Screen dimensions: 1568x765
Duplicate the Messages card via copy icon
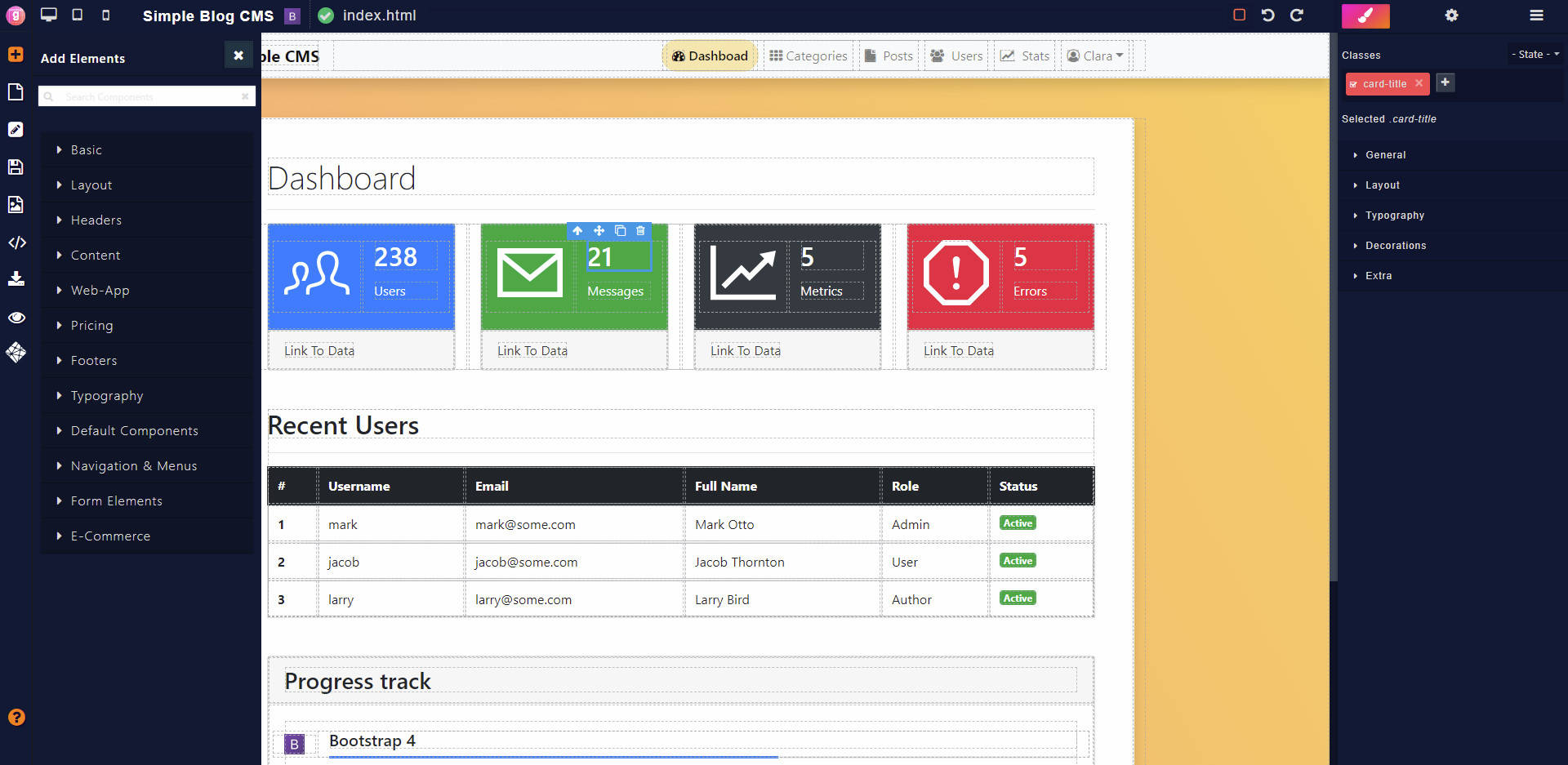pos(621,231)
